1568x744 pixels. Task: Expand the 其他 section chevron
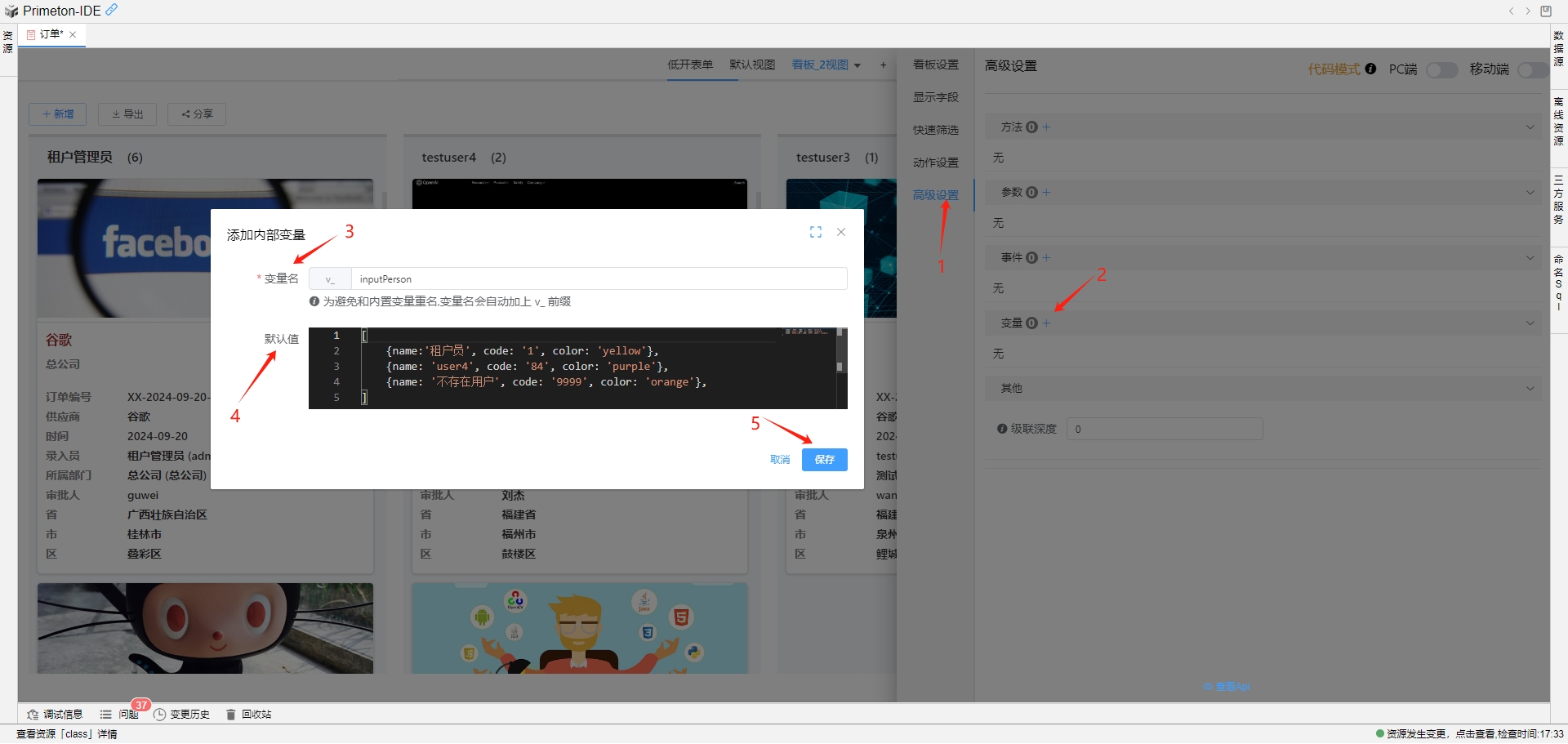[x=1530, y=389]
